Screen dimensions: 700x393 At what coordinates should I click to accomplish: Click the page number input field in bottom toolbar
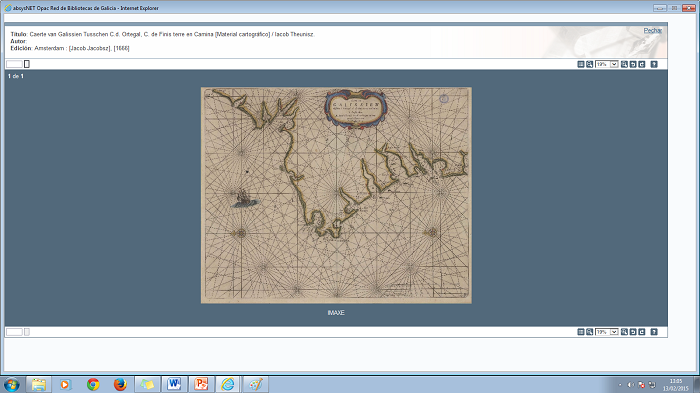click(14, 332)
